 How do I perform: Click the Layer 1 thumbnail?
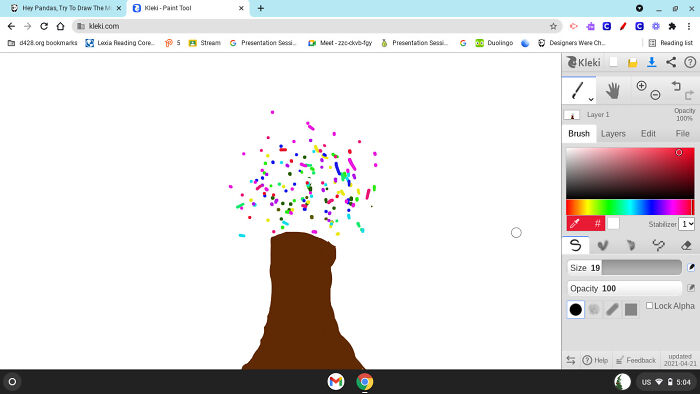point(572,115)
